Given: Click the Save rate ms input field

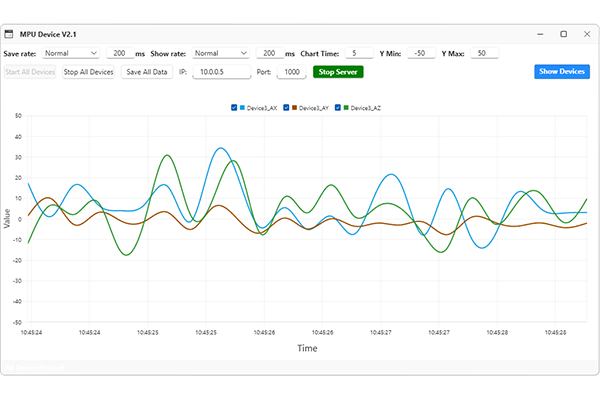Looking at the screenshot, I should coord(119,53).
